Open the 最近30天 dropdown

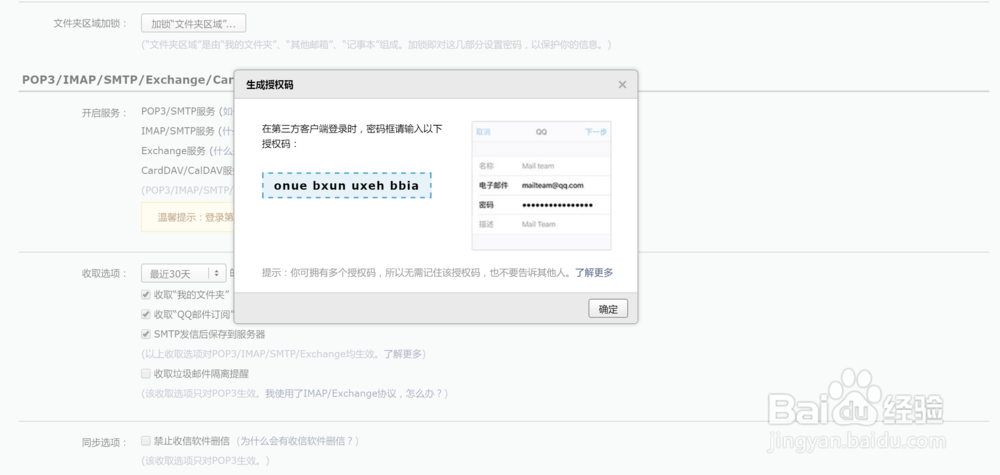(184, 274)
